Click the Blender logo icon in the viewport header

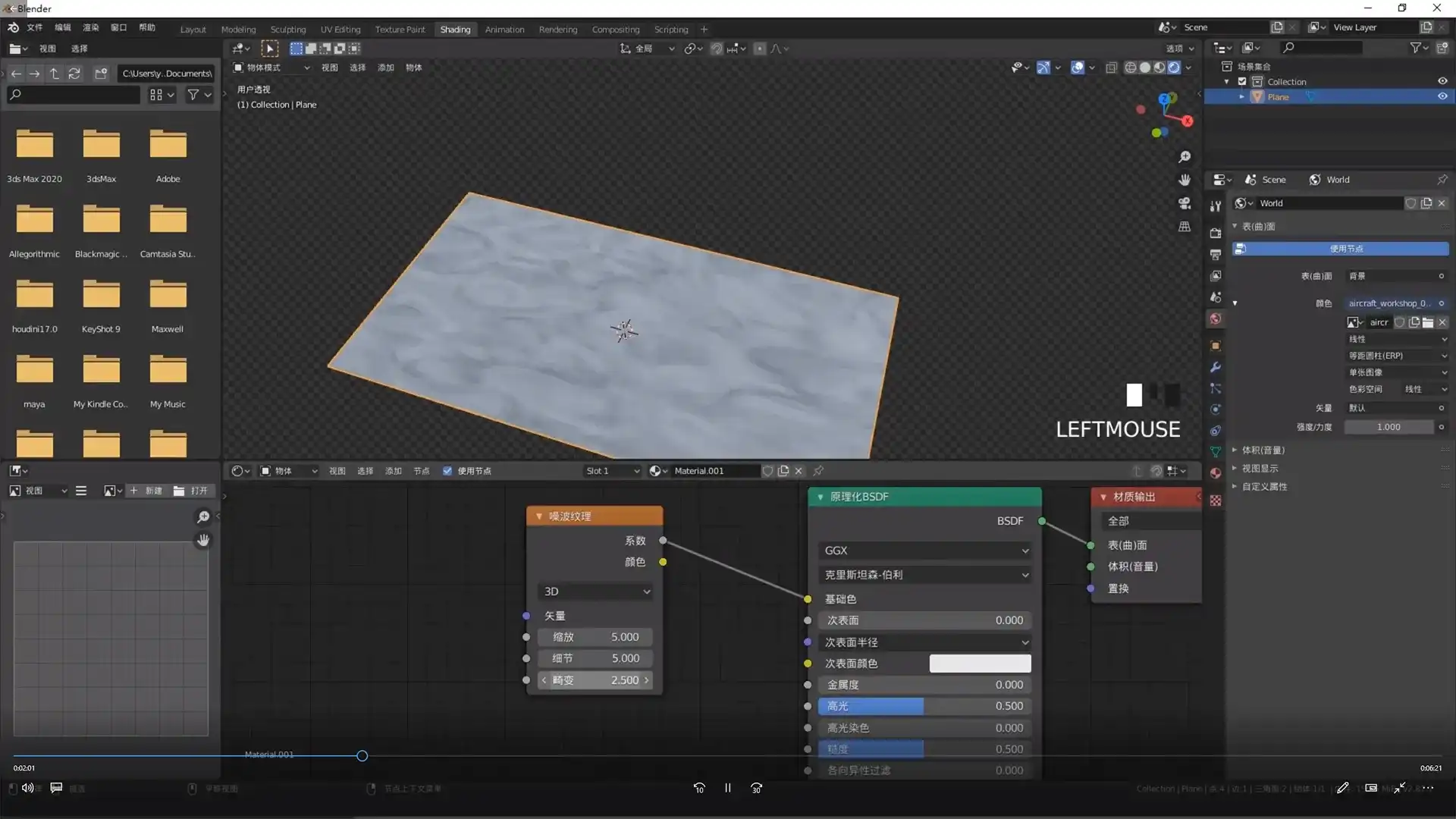tap(12, 27)
